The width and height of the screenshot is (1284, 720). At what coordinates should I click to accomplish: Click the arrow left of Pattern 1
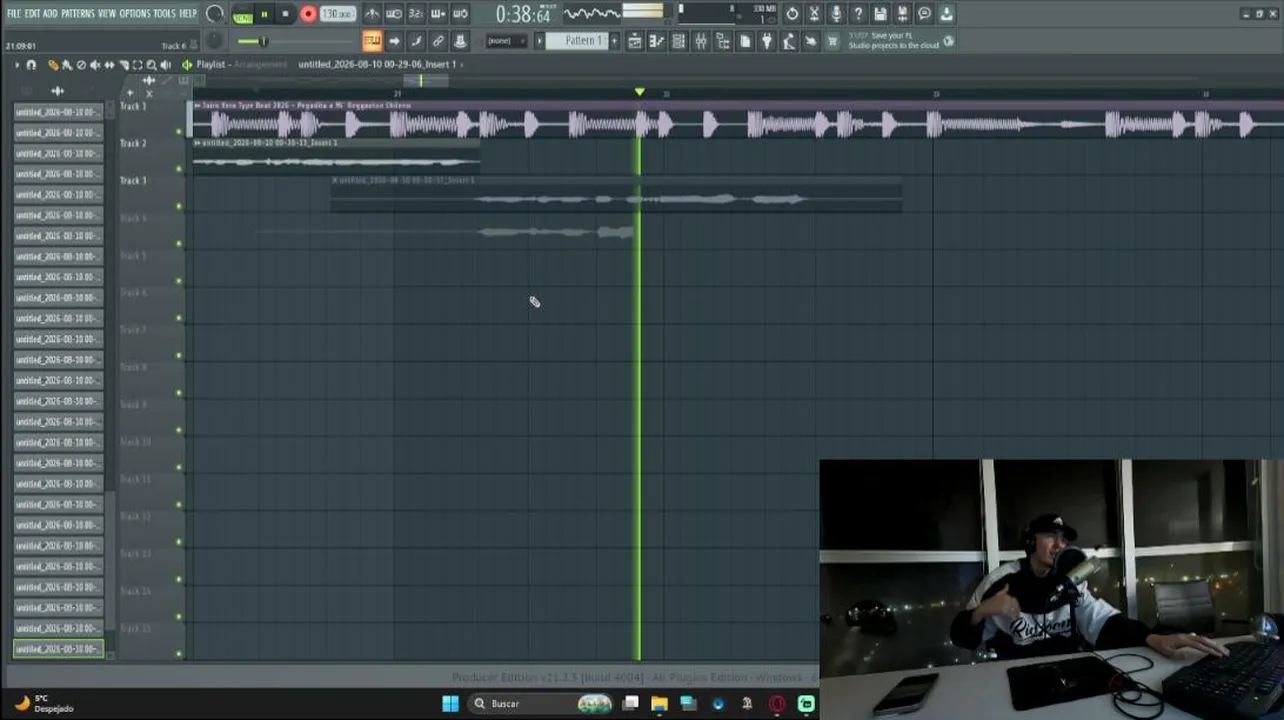pos(540,41)
